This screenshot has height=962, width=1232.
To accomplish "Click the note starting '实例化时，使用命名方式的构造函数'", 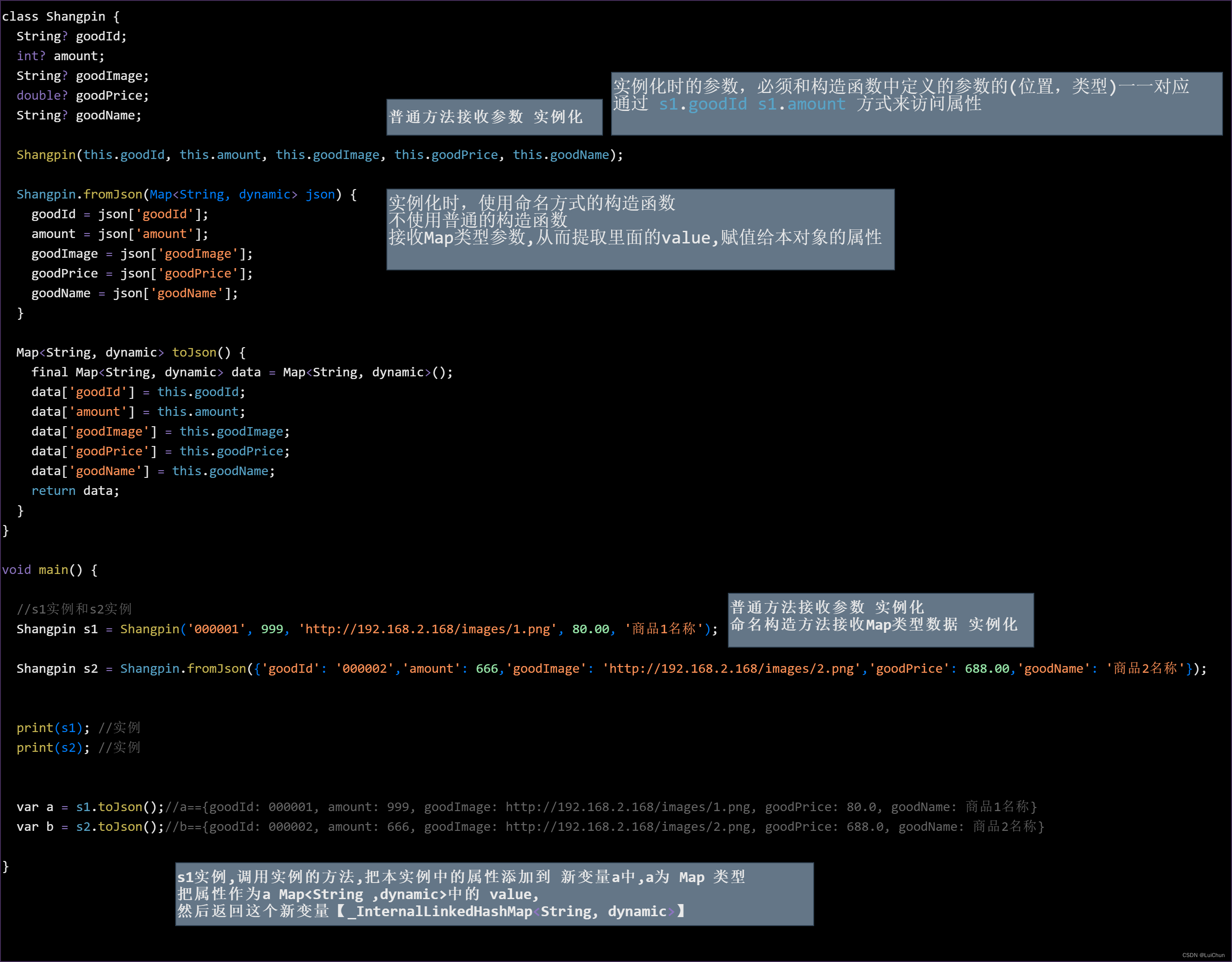I will point(640,229).
